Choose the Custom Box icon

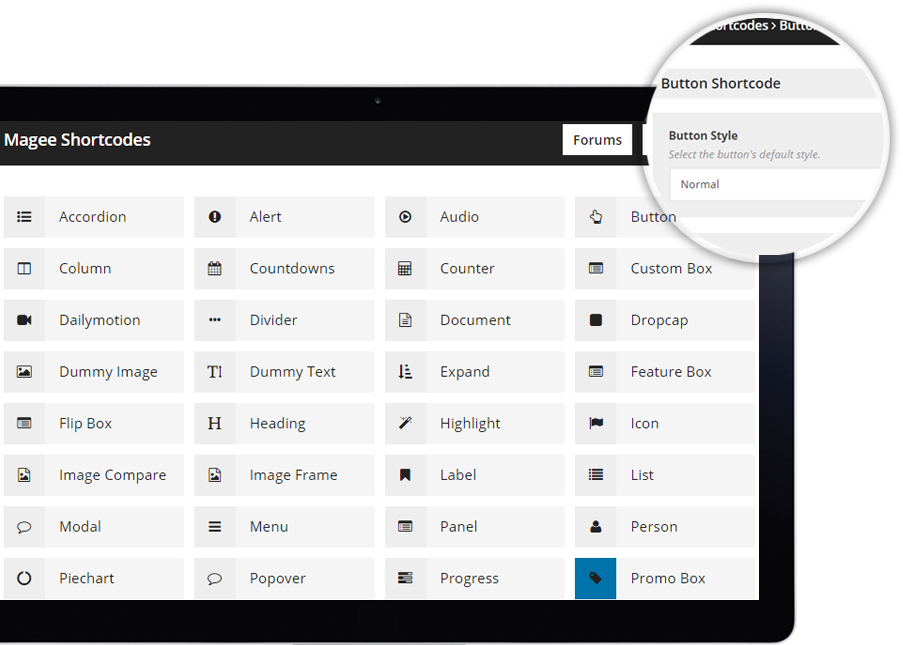point(596,268)
